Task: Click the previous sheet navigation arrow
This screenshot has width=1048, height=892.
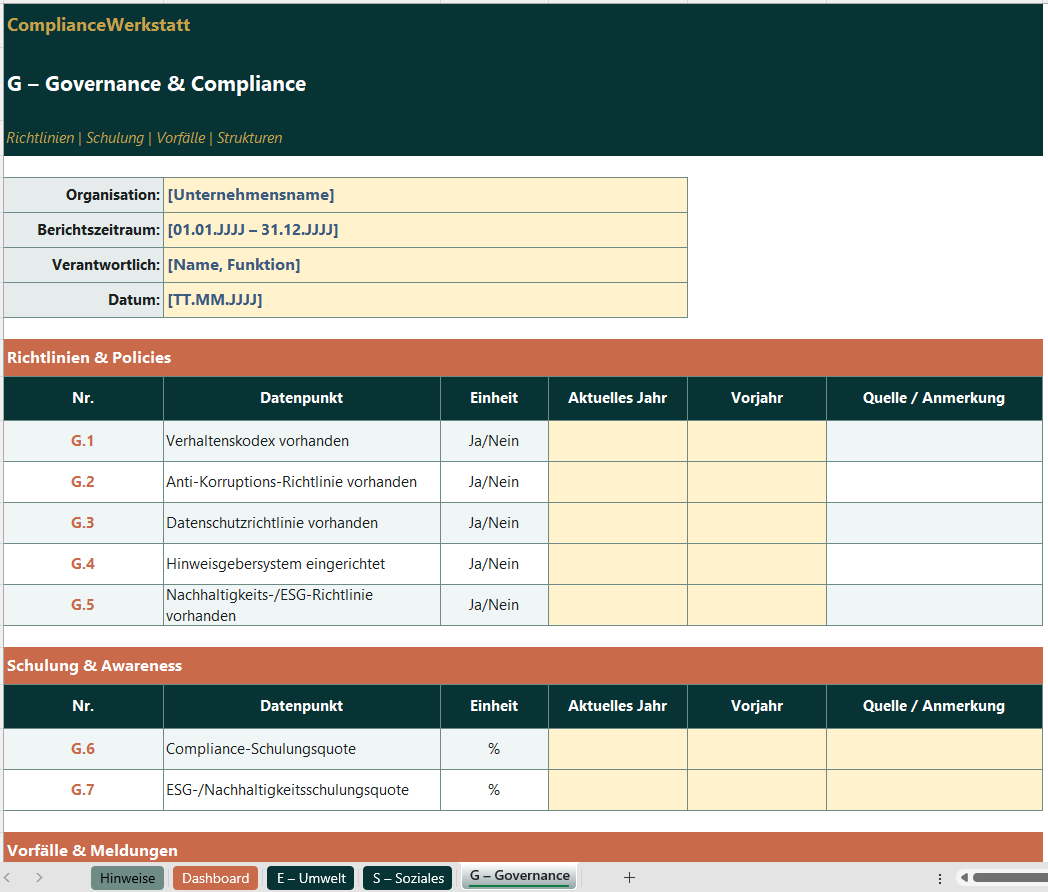Action: tap(8, 878)
